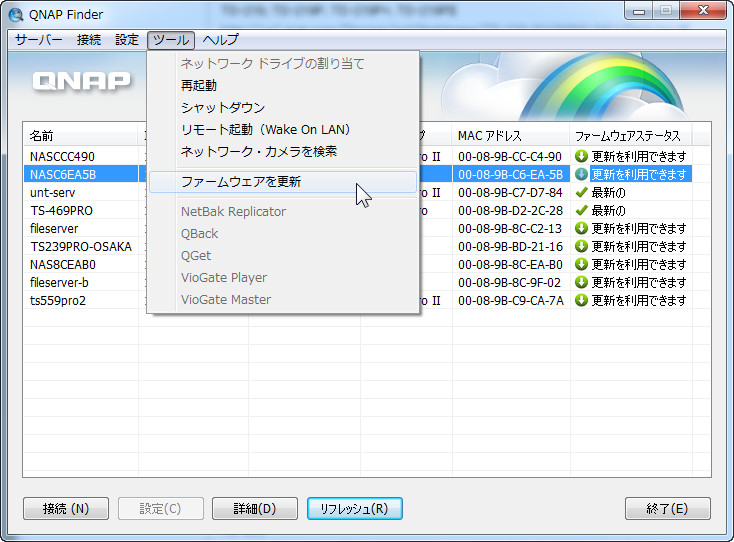Open the サーバー menu

(x=38, y=40)
